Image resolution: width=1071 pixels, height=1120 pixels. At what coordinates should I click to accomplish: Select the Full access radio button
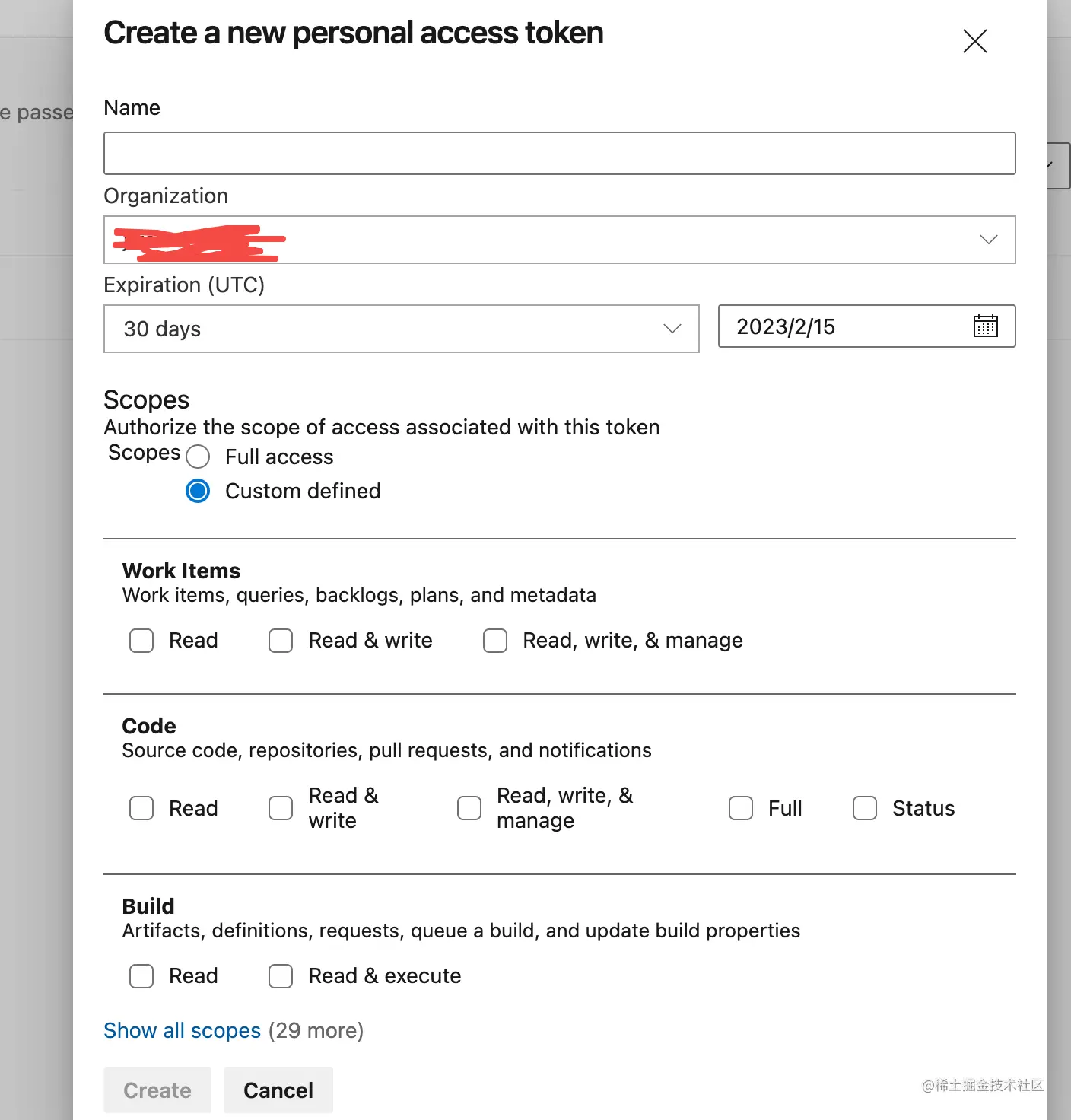[198, 457]
